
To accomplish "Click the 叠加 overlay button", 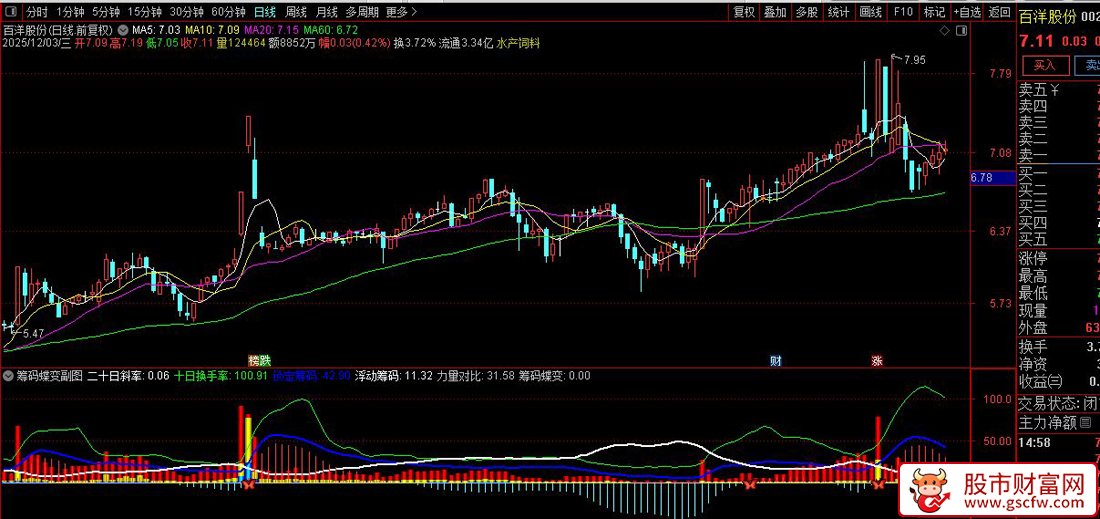I will [x=775, y=12].
